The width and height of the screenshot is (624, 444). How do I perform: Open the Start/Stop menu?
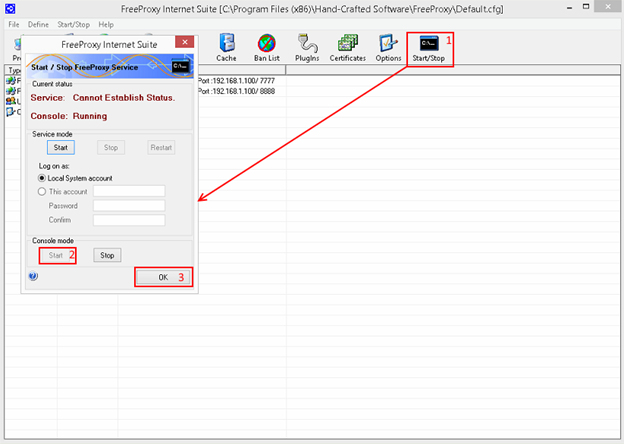pyautogui.click(x=74, y=25)
